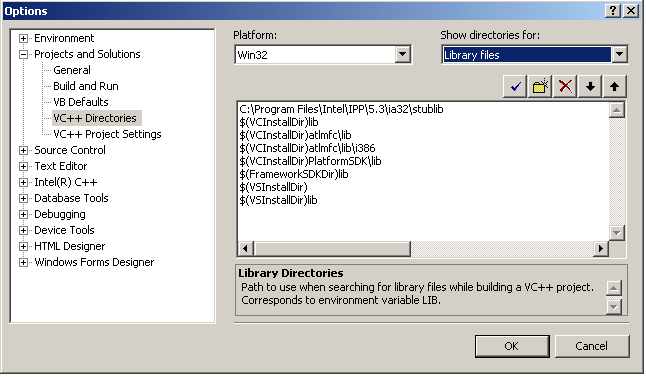
Task: Expand the Windows Forms Designer node
Action: tap(23, 262)
